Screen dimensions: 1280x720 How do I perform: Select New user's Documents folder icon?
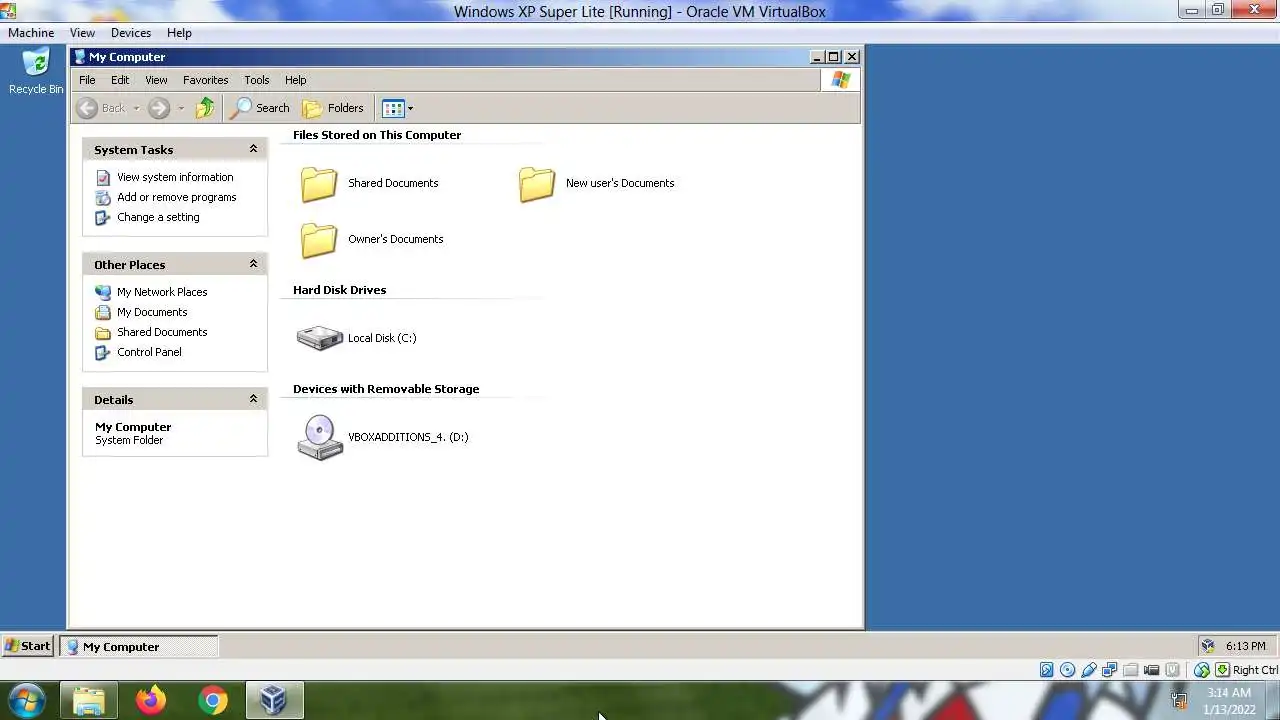[x=537, y=184]
